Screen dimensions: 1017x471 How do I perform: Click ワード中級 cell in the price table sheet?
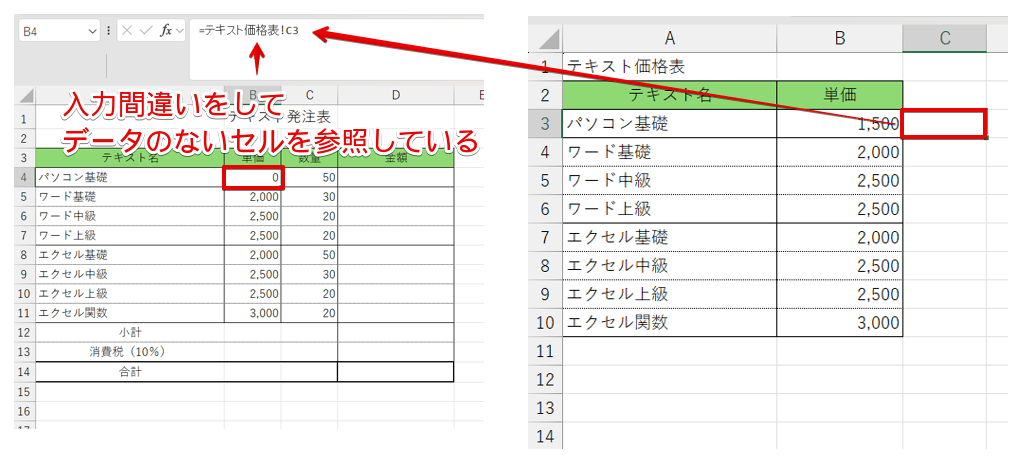(669, 180)
